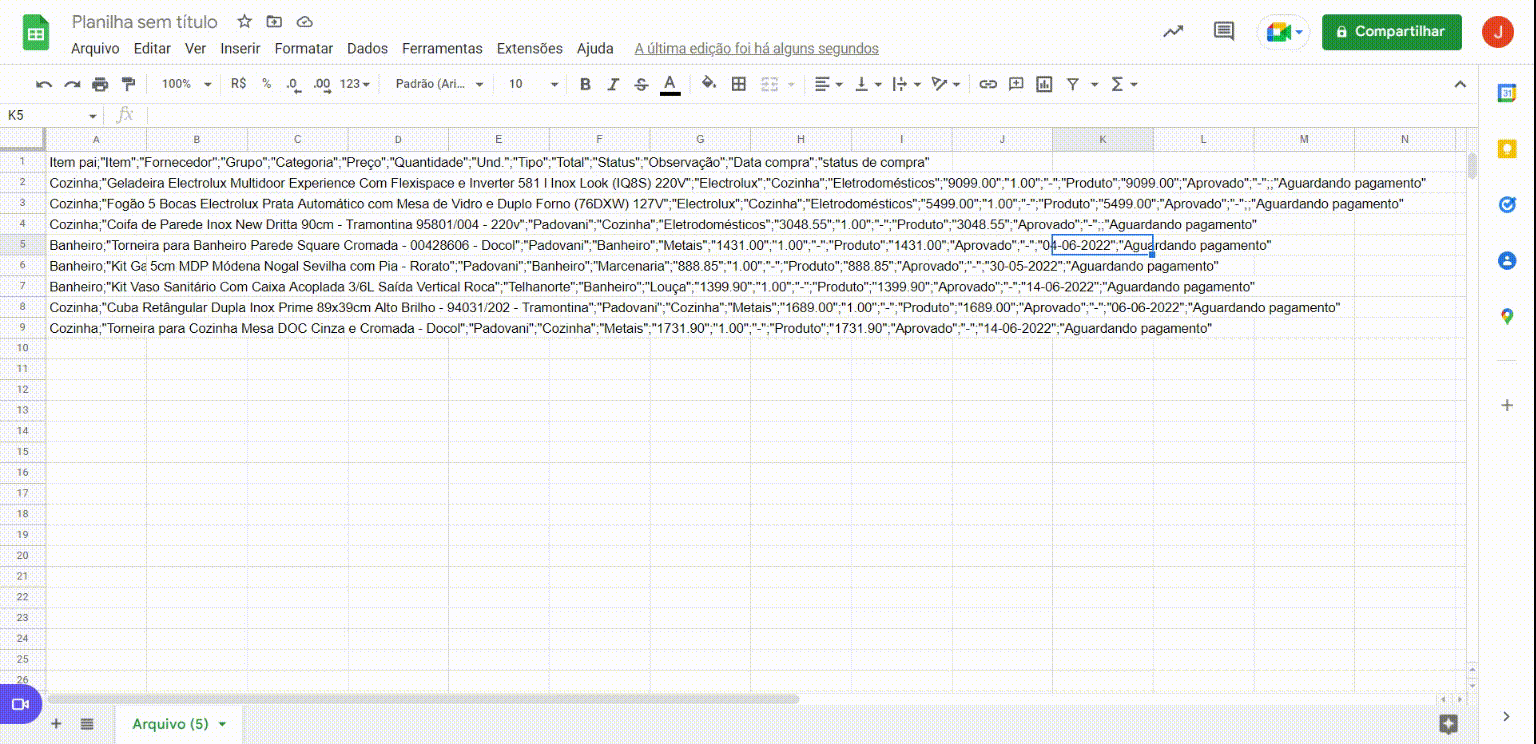The height and width of the screenshot is (744, 1536).
Task: Click the redo arrow in the toolbar
Action: coord(72,84)
